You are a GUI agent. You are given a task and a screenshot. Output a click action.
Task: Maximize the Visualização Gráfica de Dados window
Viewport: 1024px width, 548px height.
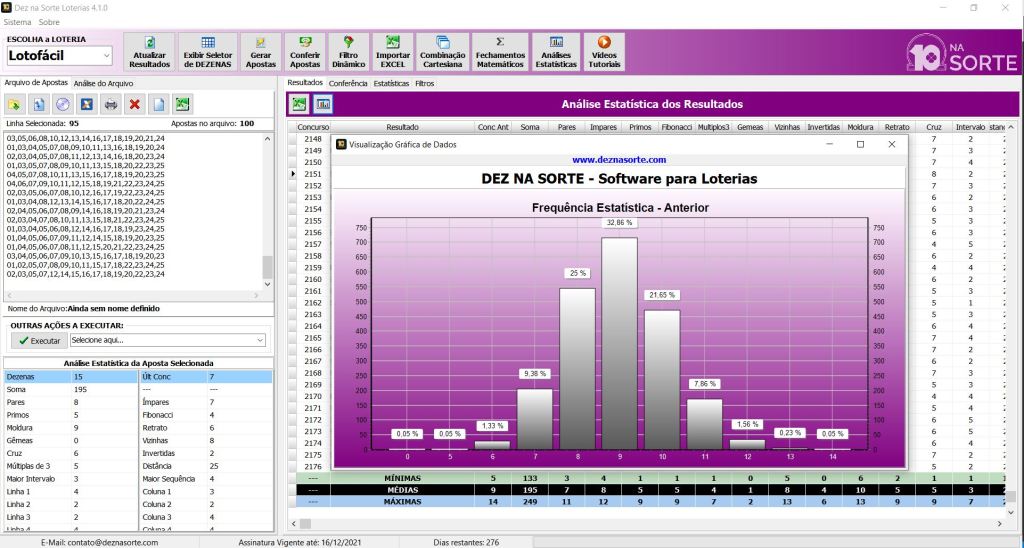860,144
